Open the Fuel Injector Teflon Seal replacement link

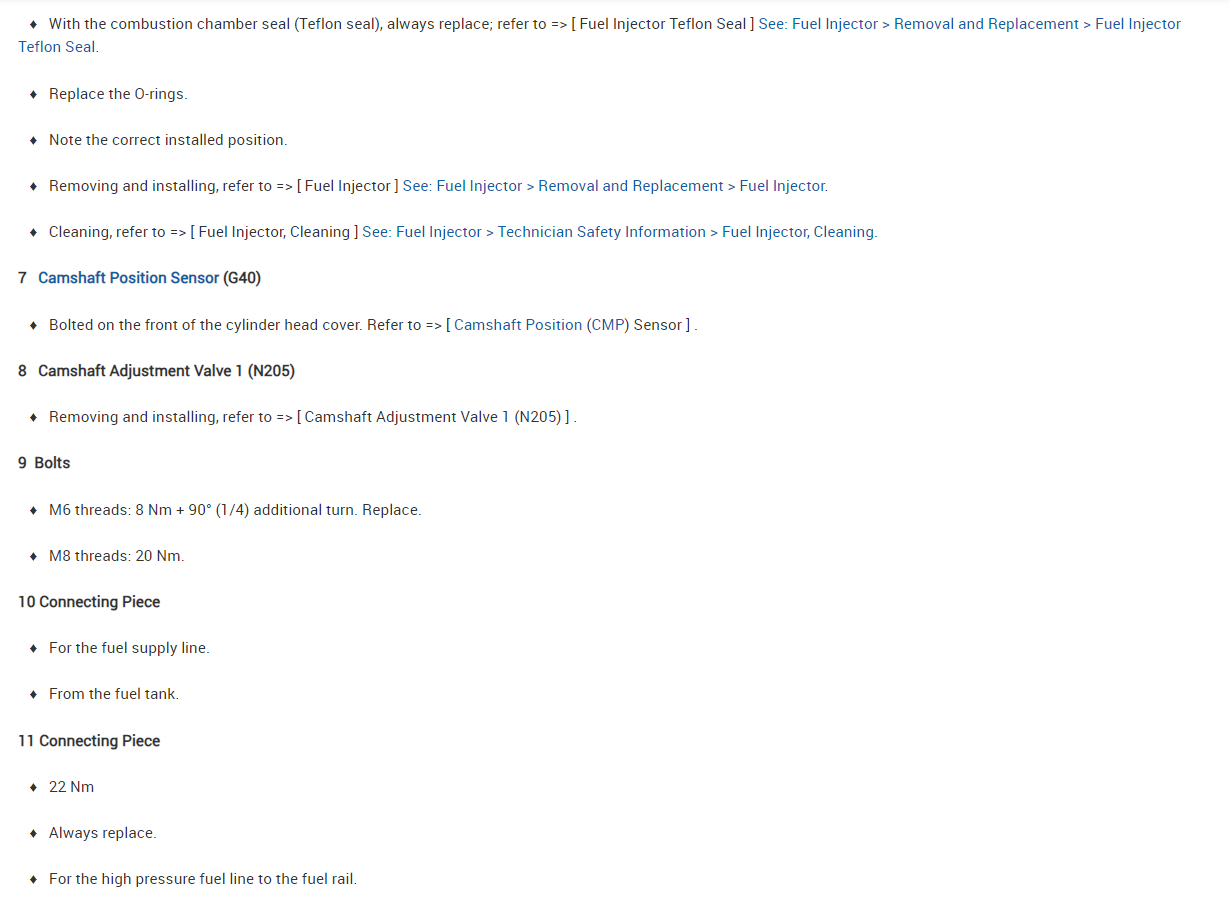[968, 24]
